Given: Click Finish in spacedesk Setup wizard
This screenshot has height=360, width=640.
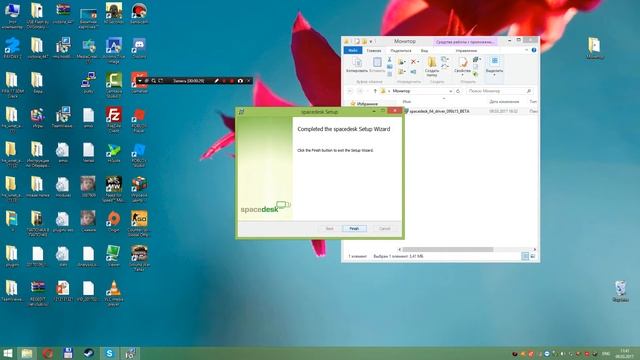Looking at the screenshot, I should 354,229.
